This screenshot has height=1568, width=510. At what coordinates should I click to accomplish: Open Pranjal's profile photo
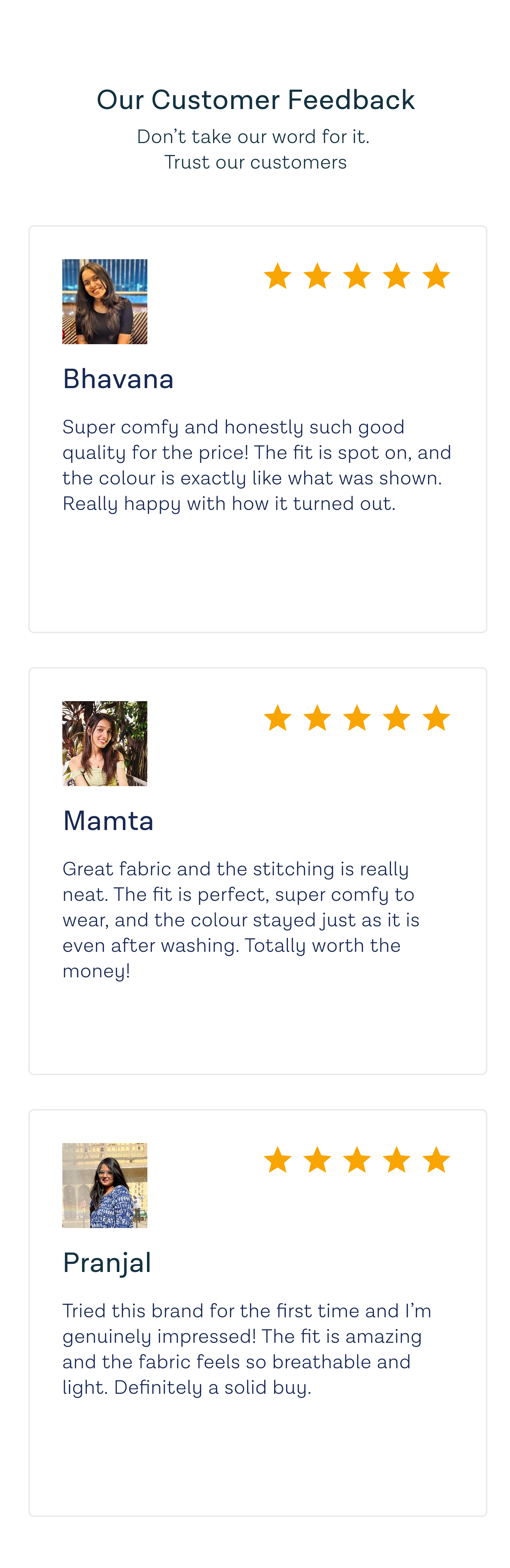tap(105, 1186)
